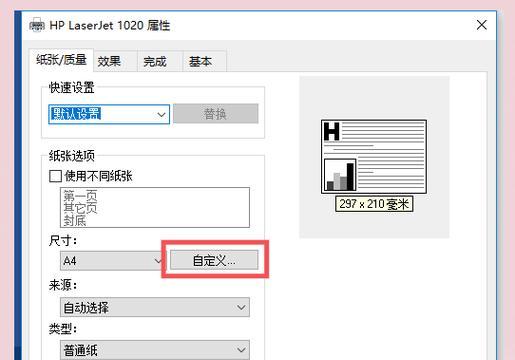Screen dimensions: 515x360
Task: Open the 普通纸 paper type dropdown
Action: point(155,350)
